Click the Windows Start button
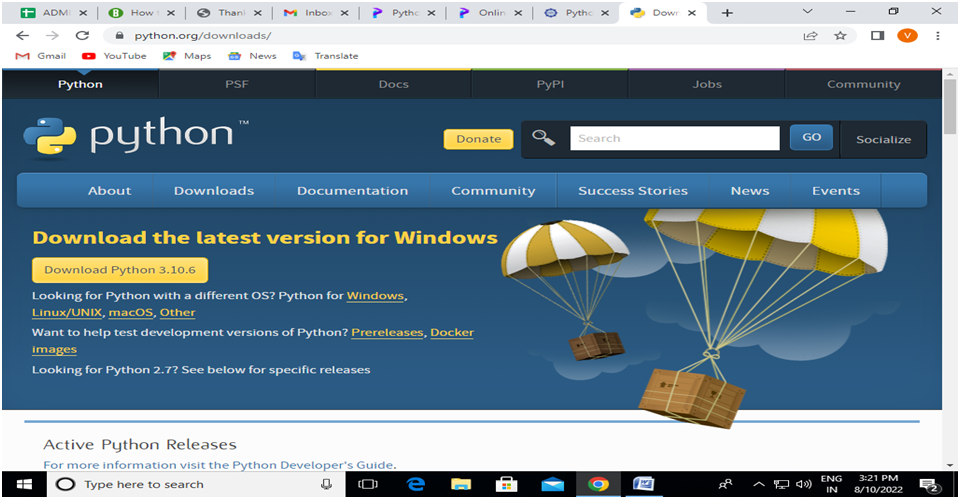This screenshot has width=960, height=499. point(24,484)
